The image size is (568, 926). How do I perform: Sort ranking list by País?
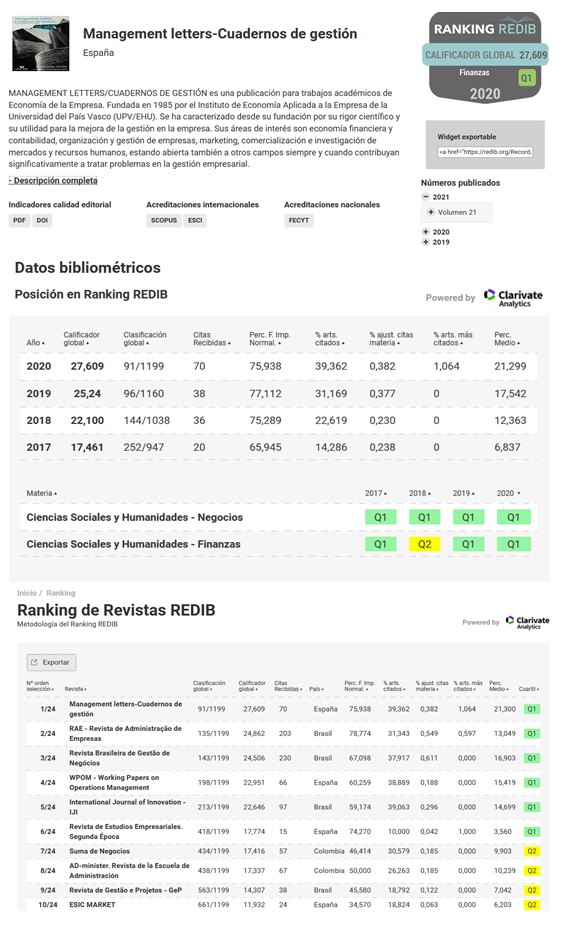pyautogui.click(x=316, y=689)
